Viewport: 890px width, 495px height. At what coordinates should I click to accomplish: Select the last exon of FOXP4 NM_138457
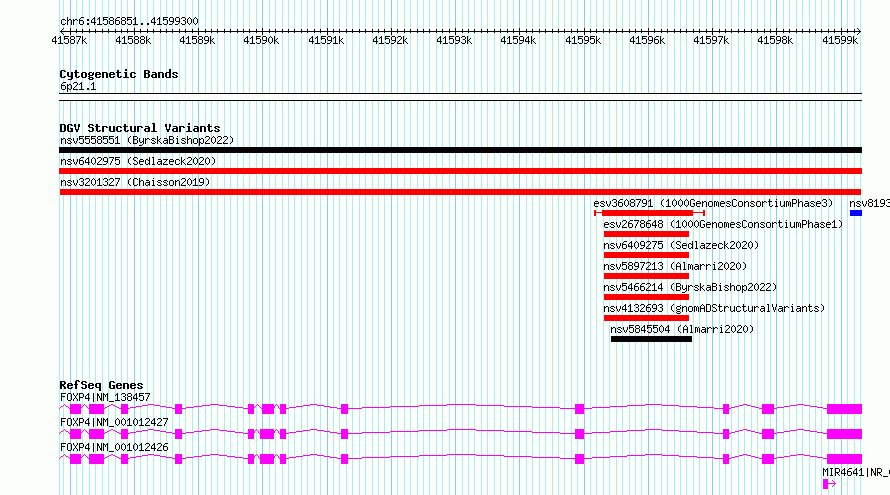click(x=845, y=409)
